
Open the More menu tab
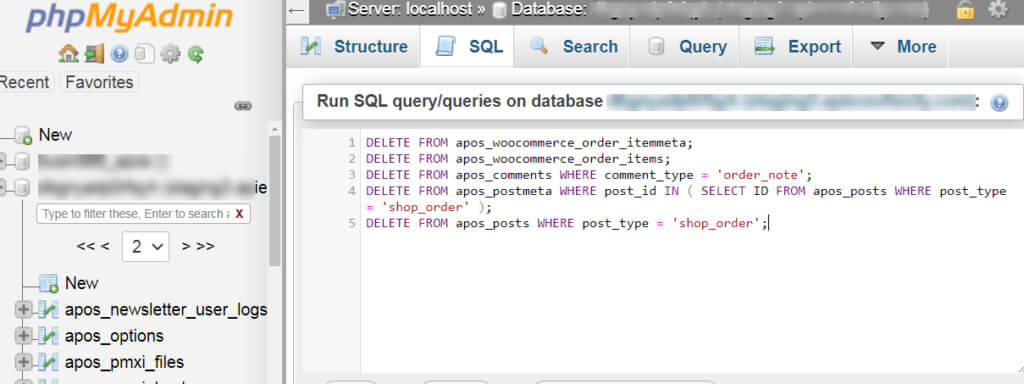click(x=904, y=46)
